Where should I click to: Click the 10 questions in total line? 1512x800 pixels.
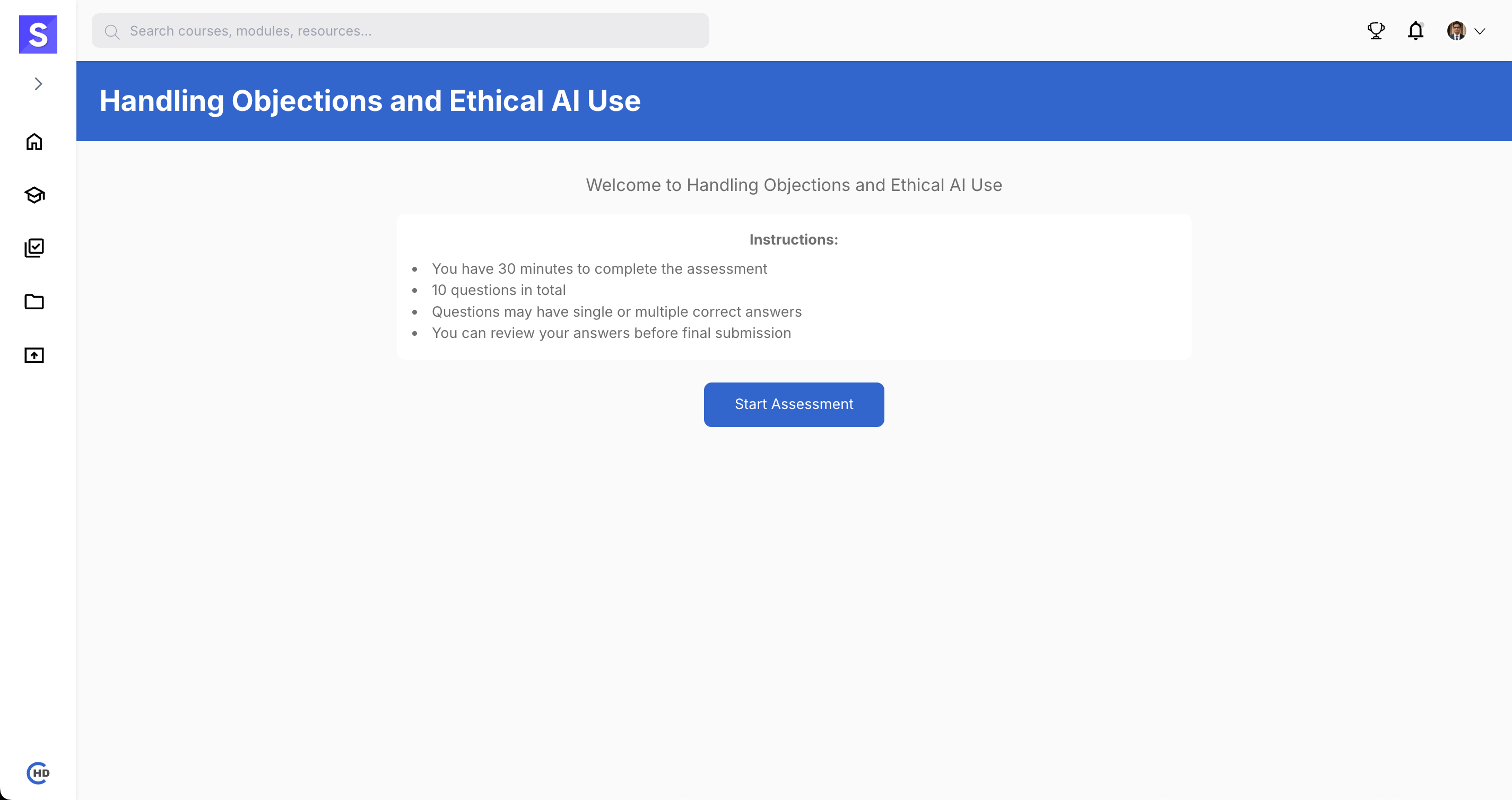click(x=498, y=290)
